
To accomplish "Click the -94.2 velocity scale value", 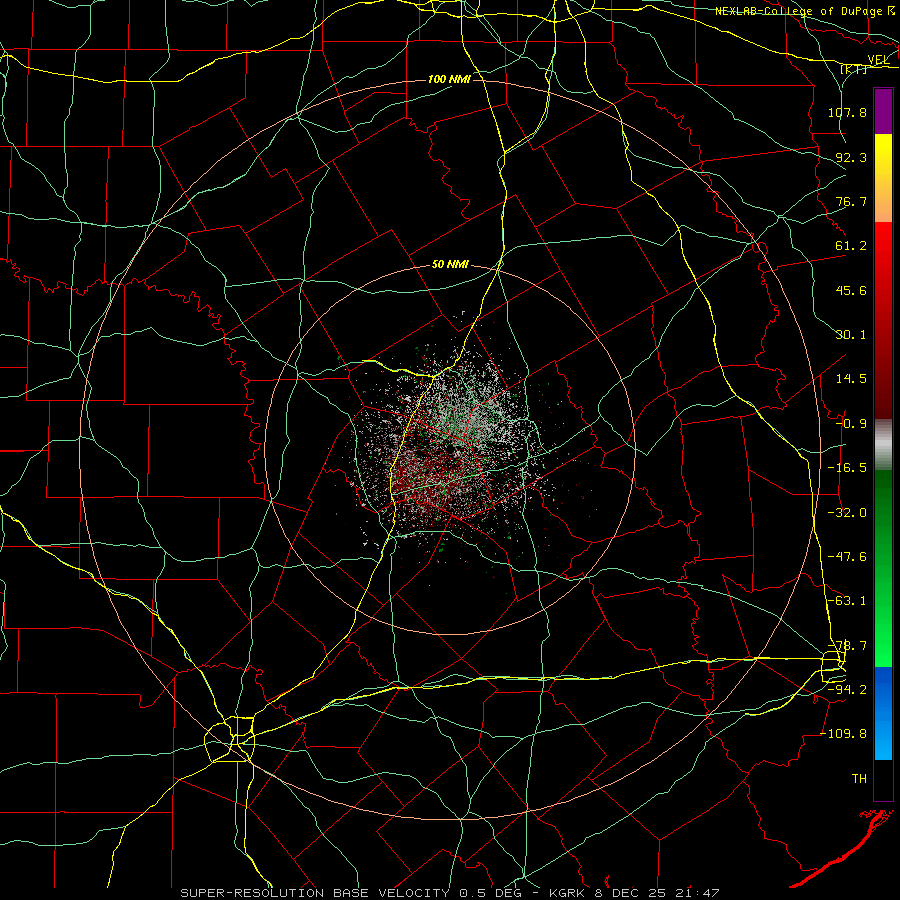I will coord(847,689).
